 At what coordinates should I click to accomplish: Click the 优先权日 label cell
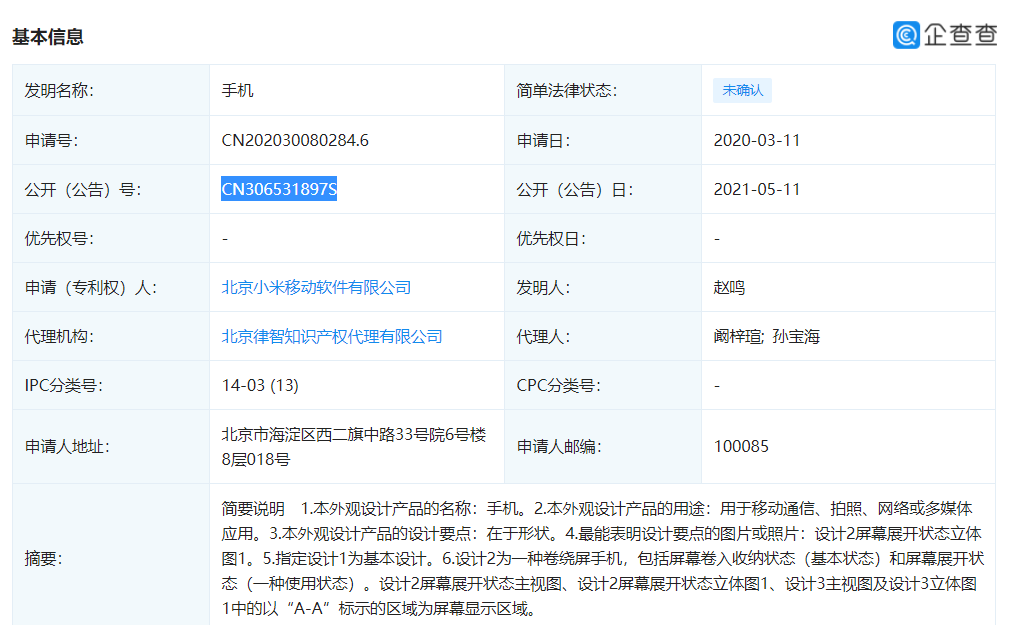(x=603, y=238)
